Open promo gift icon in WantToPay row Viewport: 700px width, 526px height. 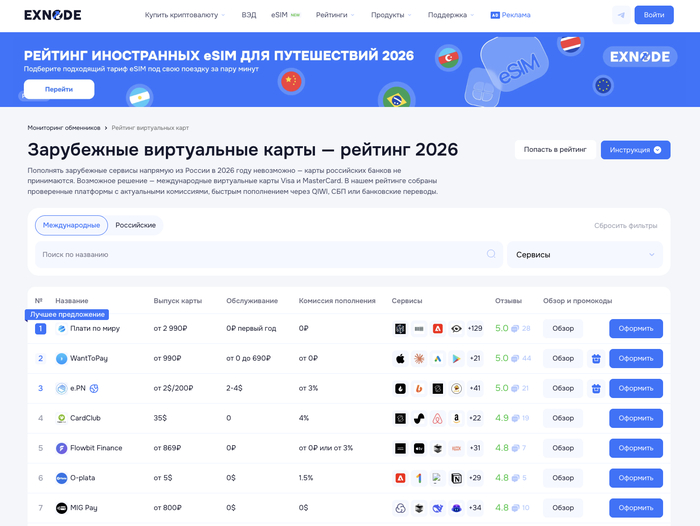[x=596, y=359]
